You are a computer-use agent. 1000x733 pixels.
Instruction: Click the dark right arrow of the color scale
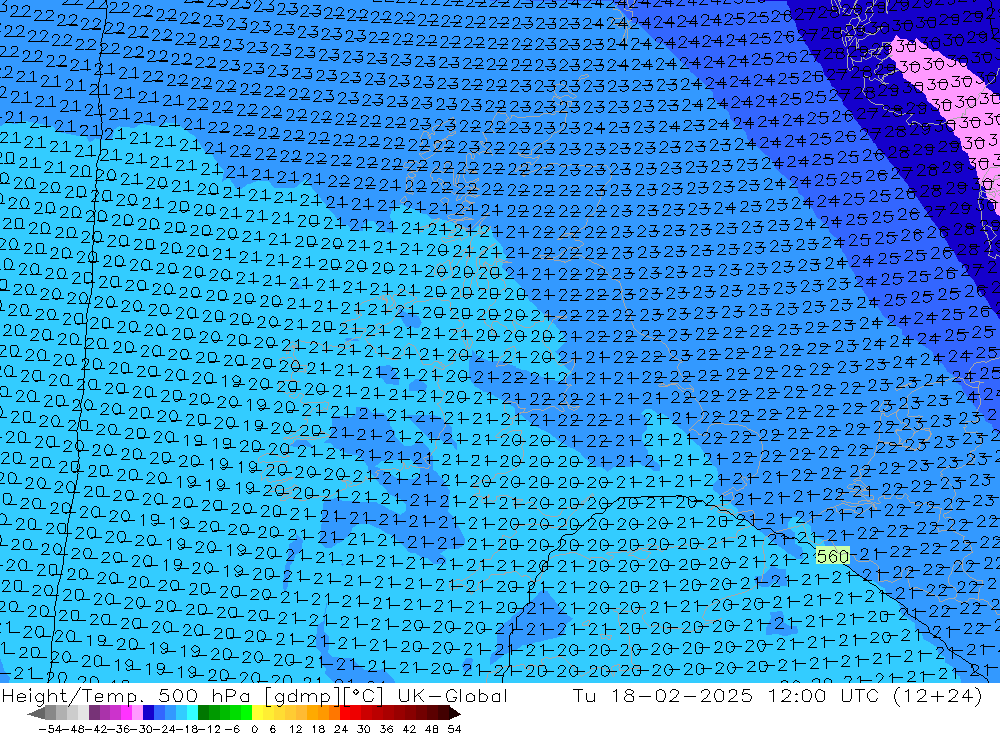click(x=454, y=713)
